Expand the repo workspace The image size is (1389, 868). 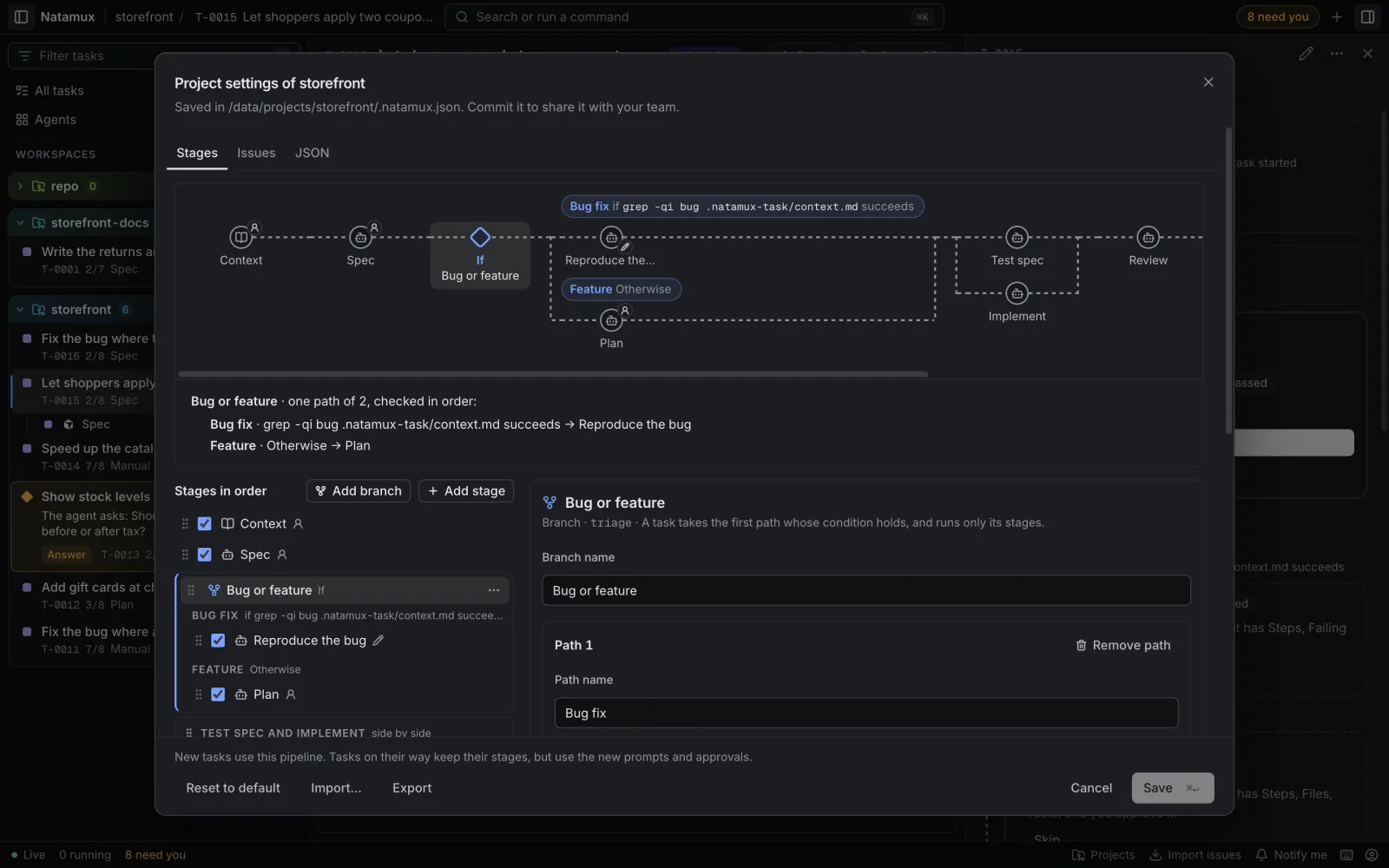click(20, 186)
